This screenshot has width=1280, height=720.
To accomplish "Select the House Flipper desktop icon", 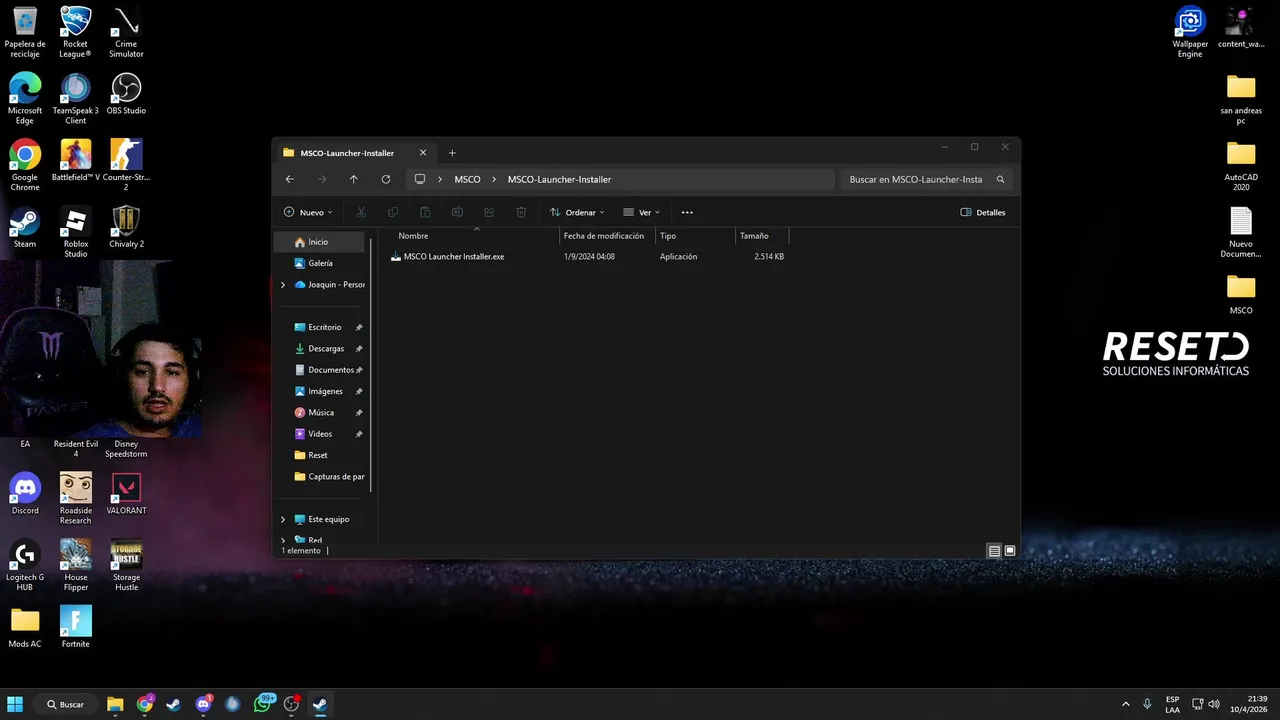I will coord(76,565).
